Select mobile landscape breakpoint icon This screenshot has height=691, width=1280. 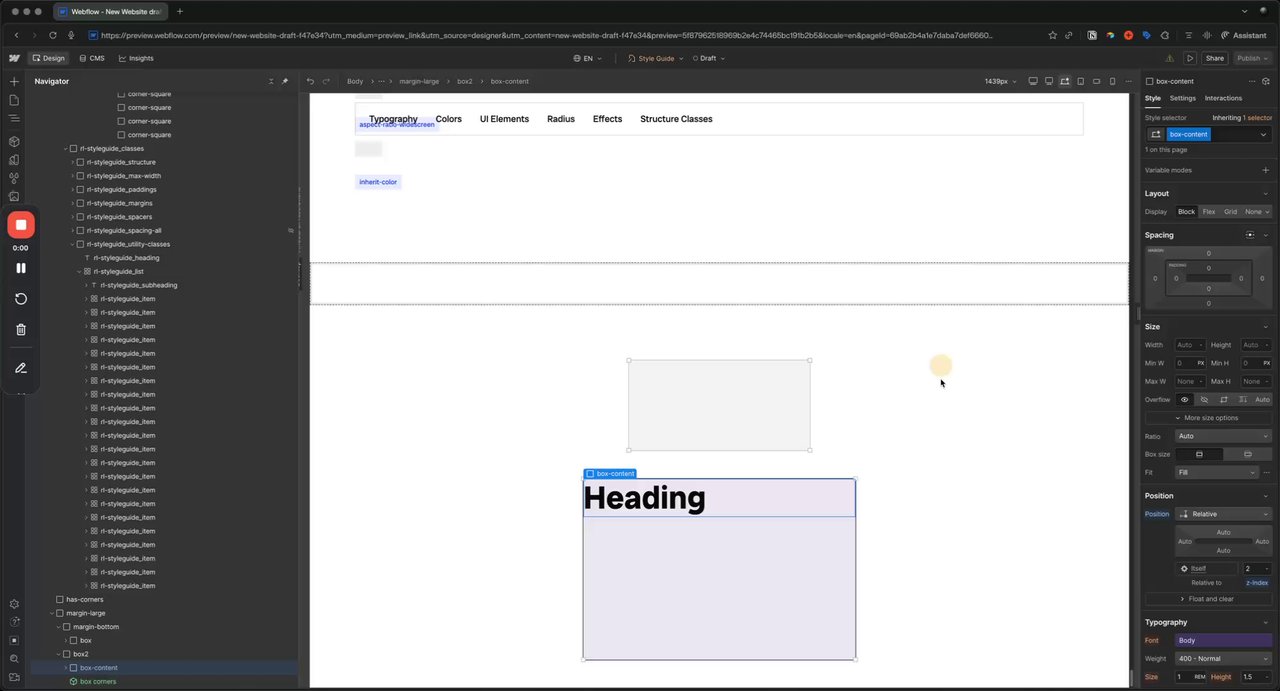point(1097,81)
